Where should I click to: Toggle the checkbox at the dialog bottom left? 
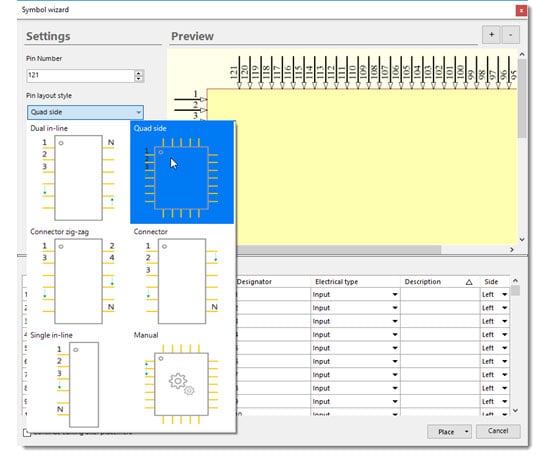pyautogui.click(x=27, y=433)
